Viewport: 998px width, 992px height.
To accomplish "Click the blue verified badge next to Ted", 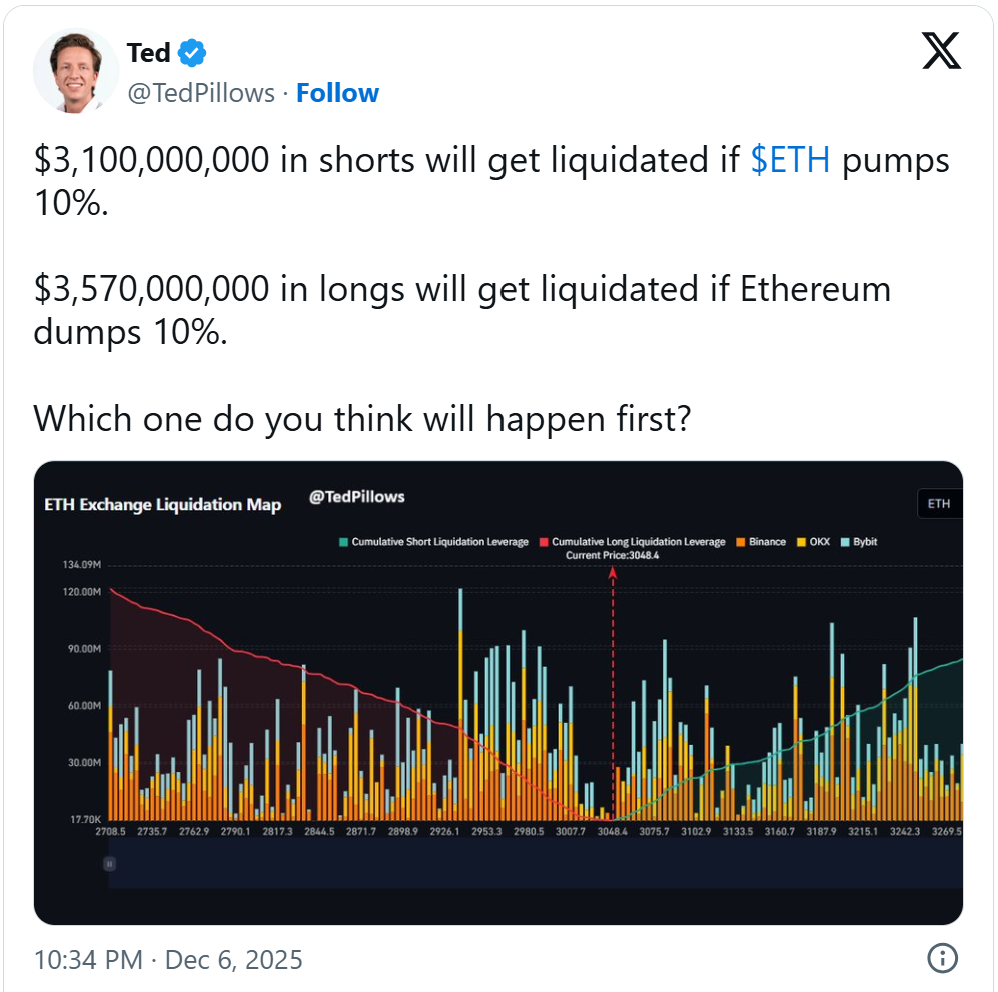I will (x=192, y=53).
